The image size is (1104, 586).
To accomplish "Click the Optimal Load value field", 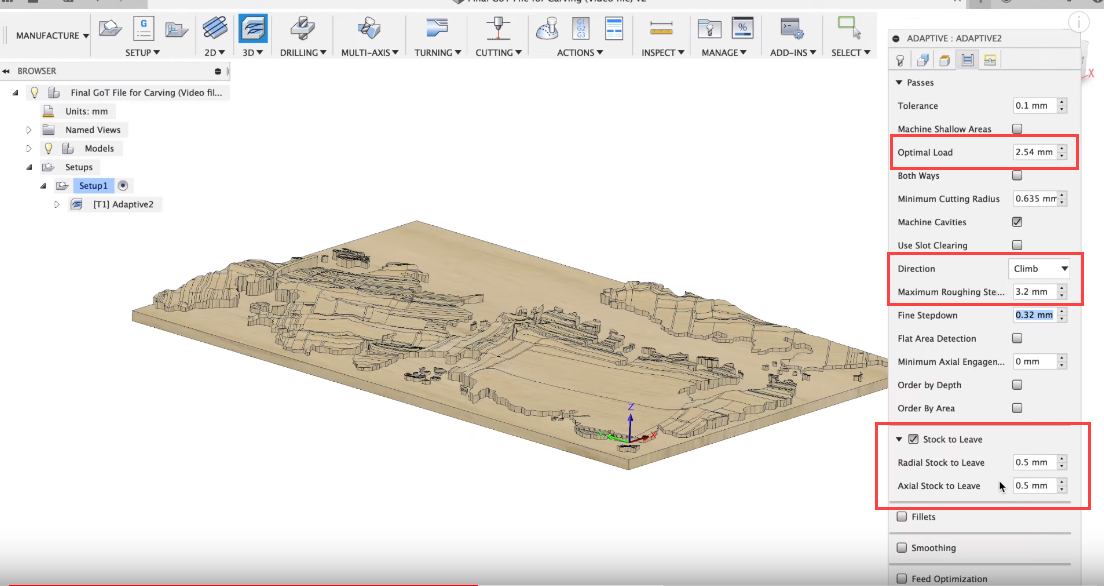I will 1034,152.
